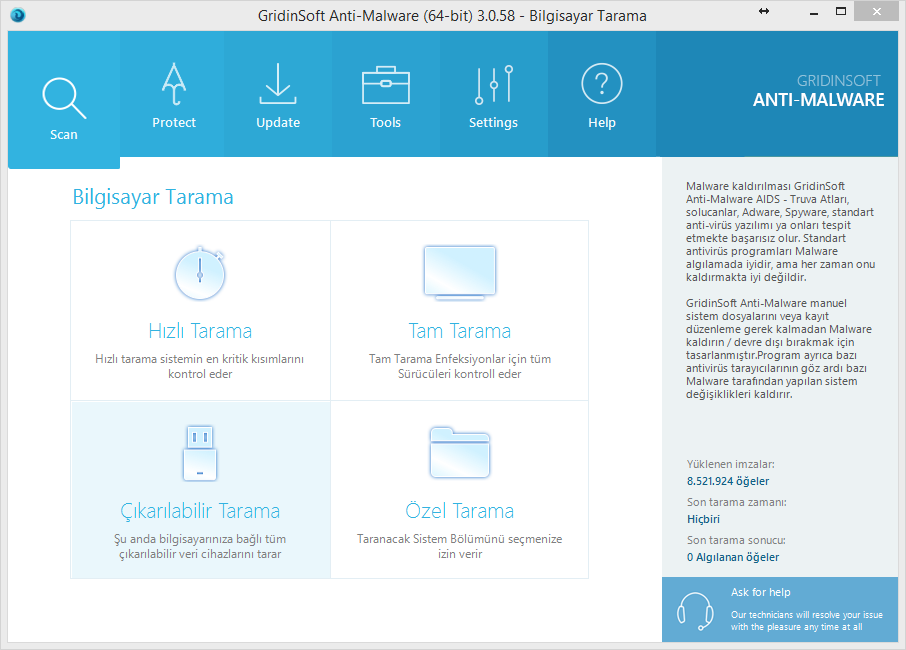
Task: Click 'Our technicians will resolve your issue' text
Action: (x=807, y=621)
